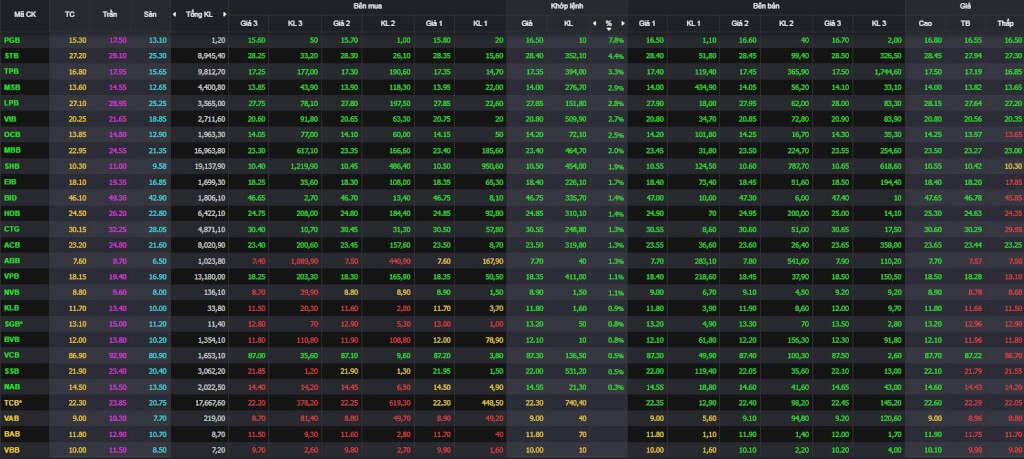The width and height of the screenshot is (1024, 459).
Task: Select the LPB ticker symbol
Action: (x=12, y=103)
